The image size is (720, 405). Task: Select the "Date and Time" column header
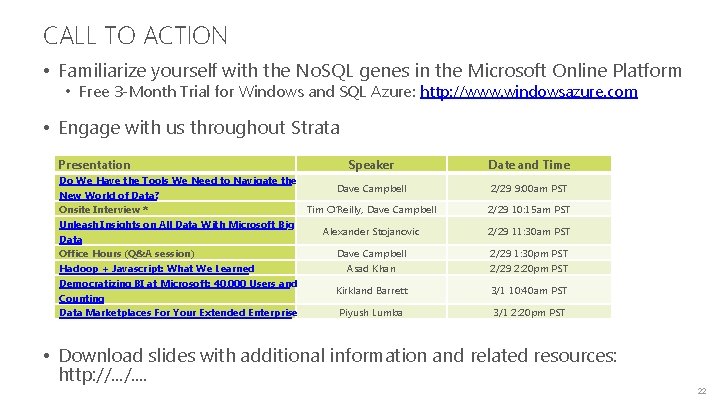click(528, 164)
